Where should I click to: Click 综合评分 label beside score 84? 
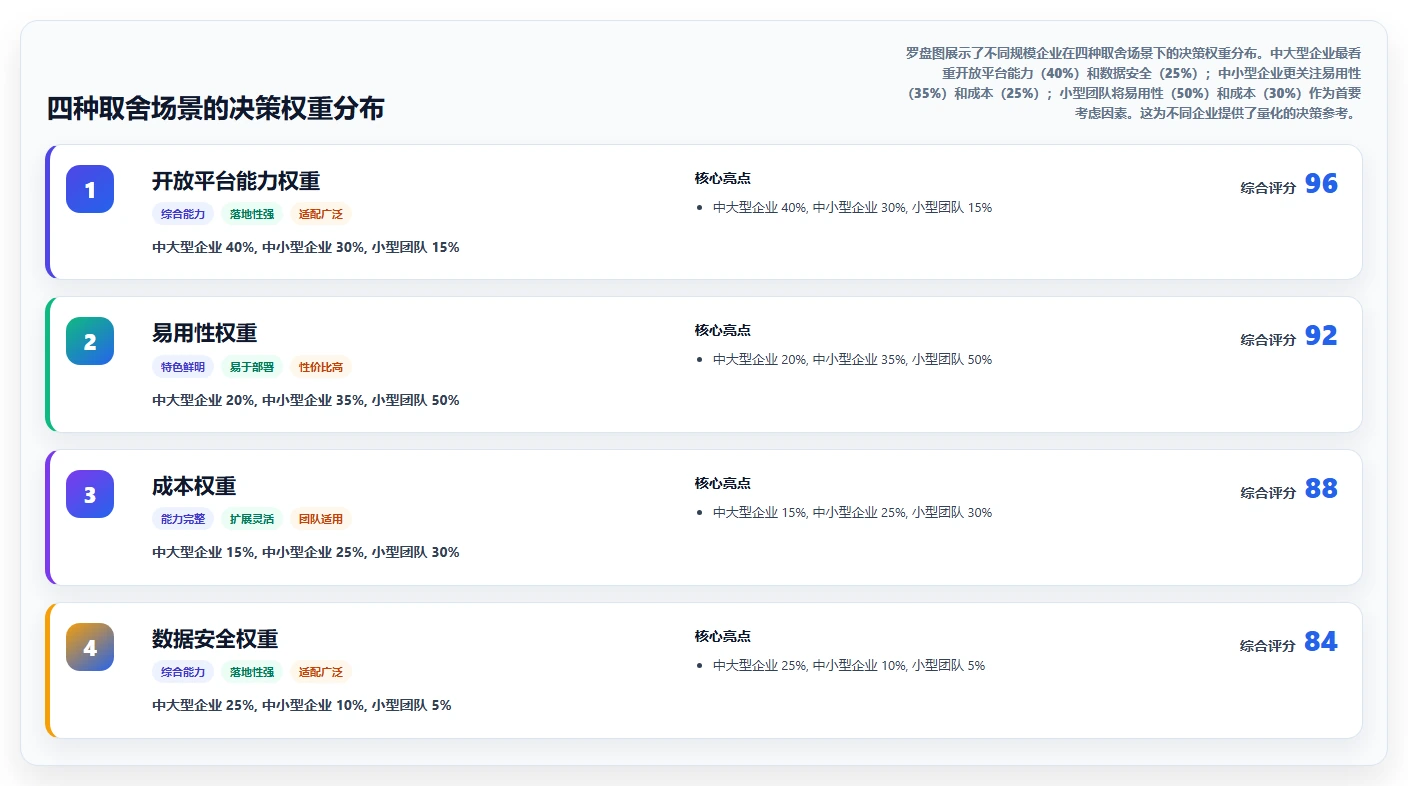[1268, 646]
